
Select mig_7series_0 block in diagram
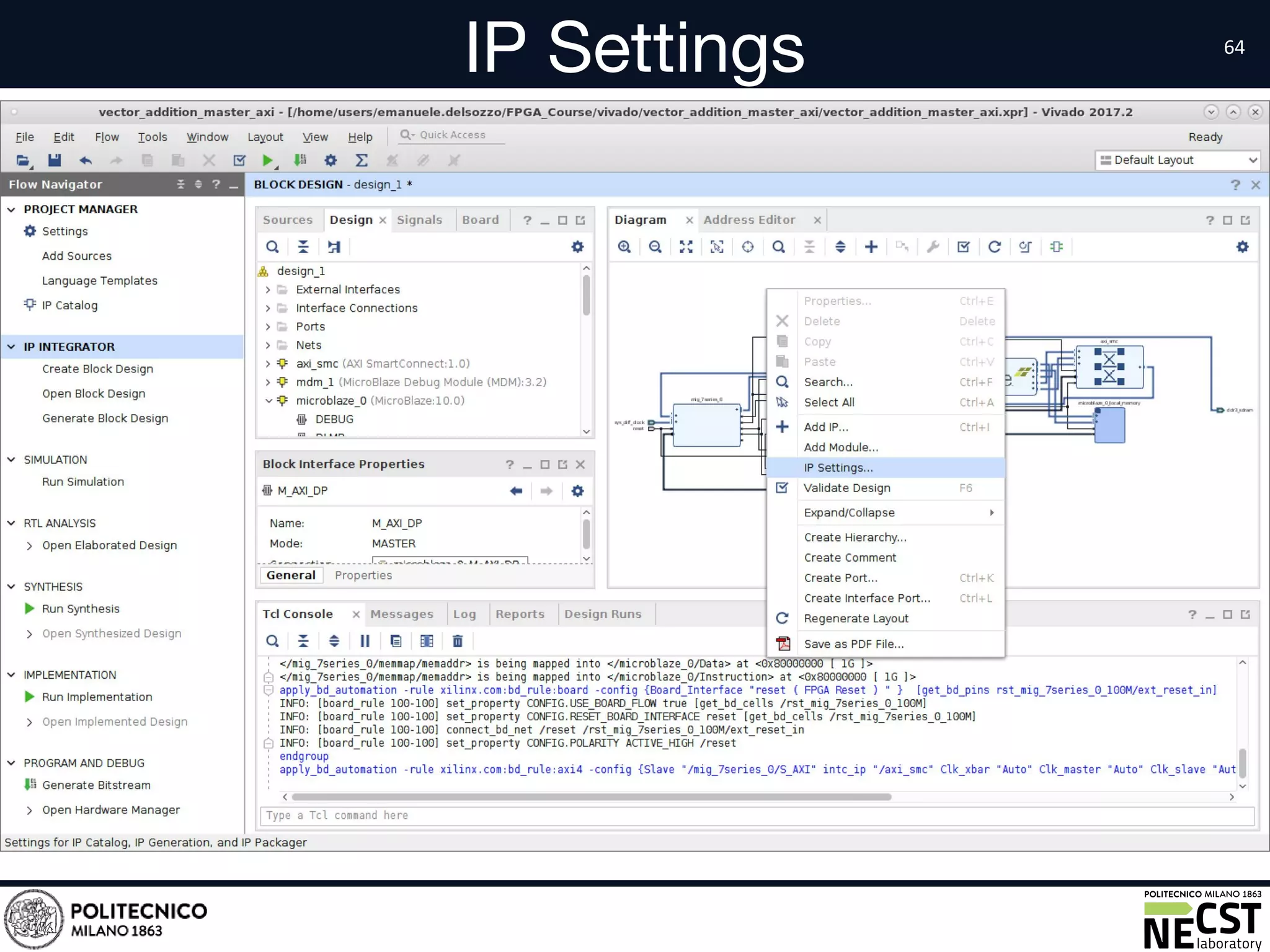(x=706, y=424)
